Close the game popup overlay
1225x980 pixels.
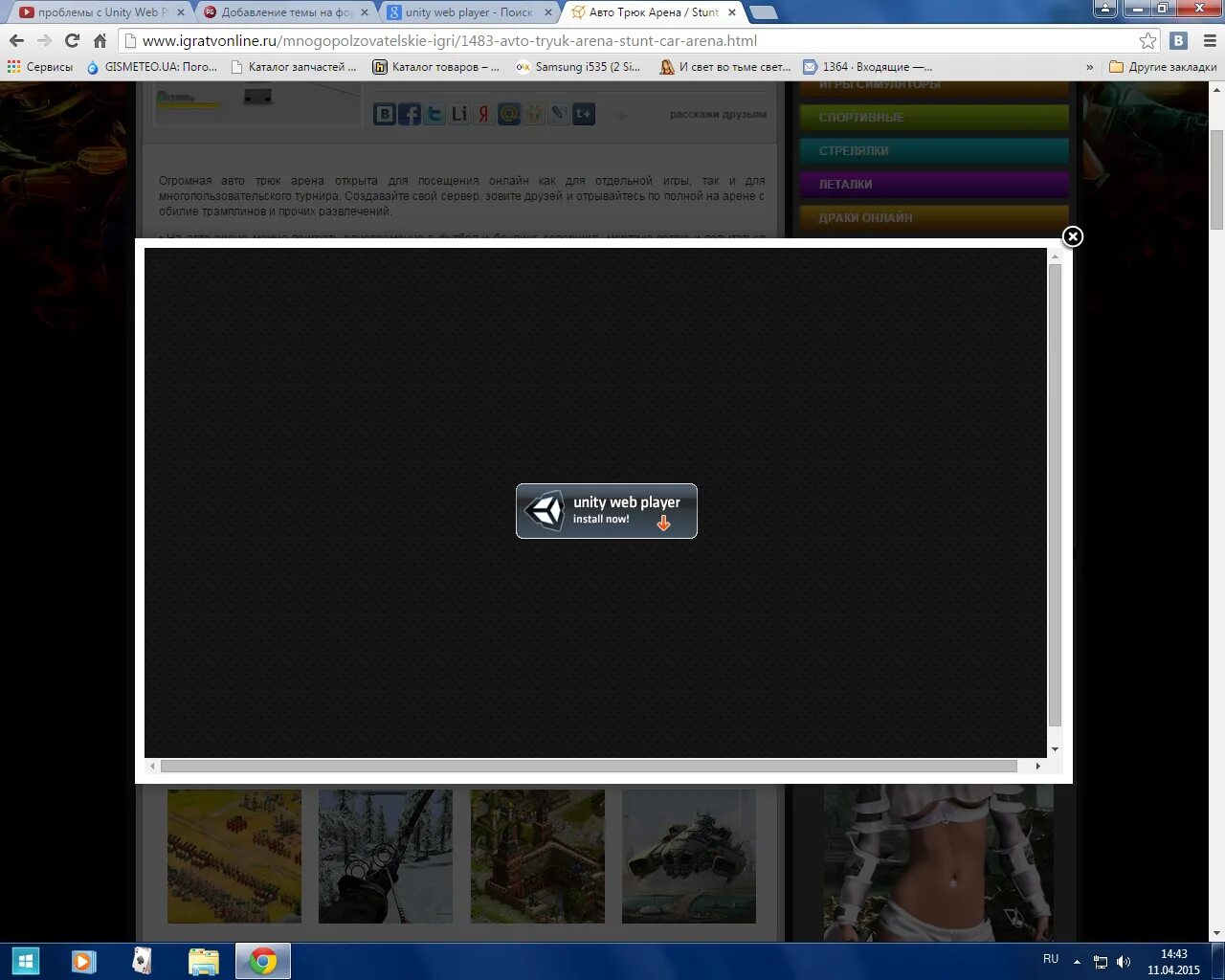click(x=1073, y=236)
